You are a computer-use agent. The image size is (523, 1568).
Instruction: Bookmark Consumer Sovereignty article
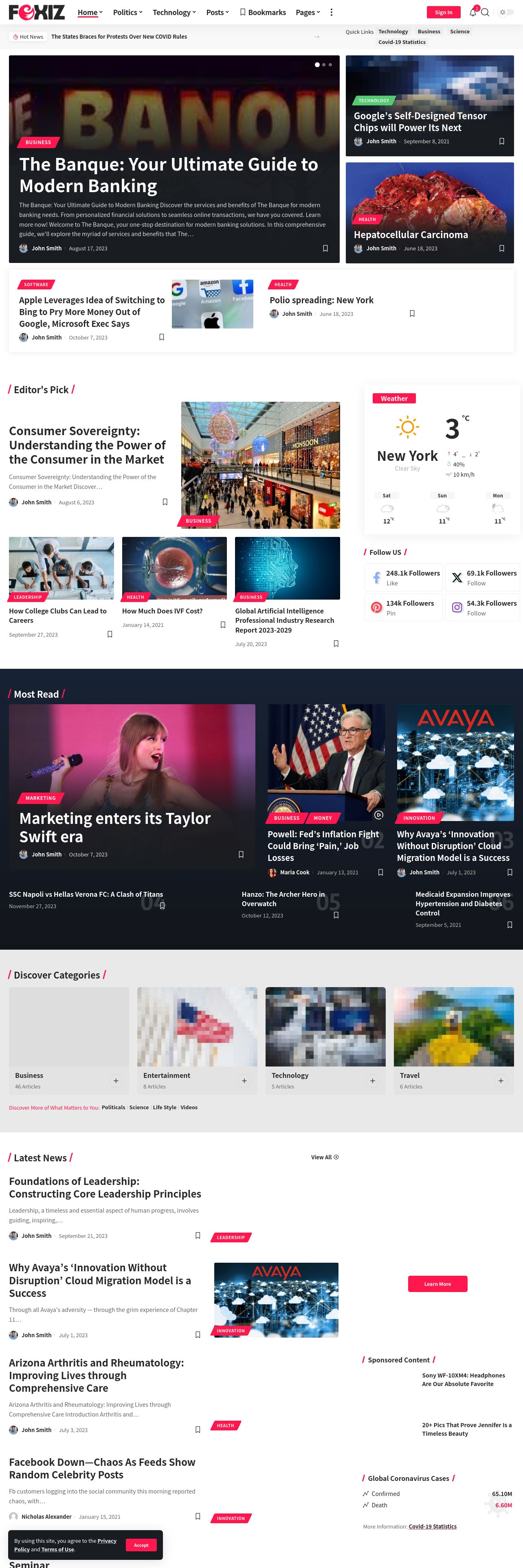[165, 502]
